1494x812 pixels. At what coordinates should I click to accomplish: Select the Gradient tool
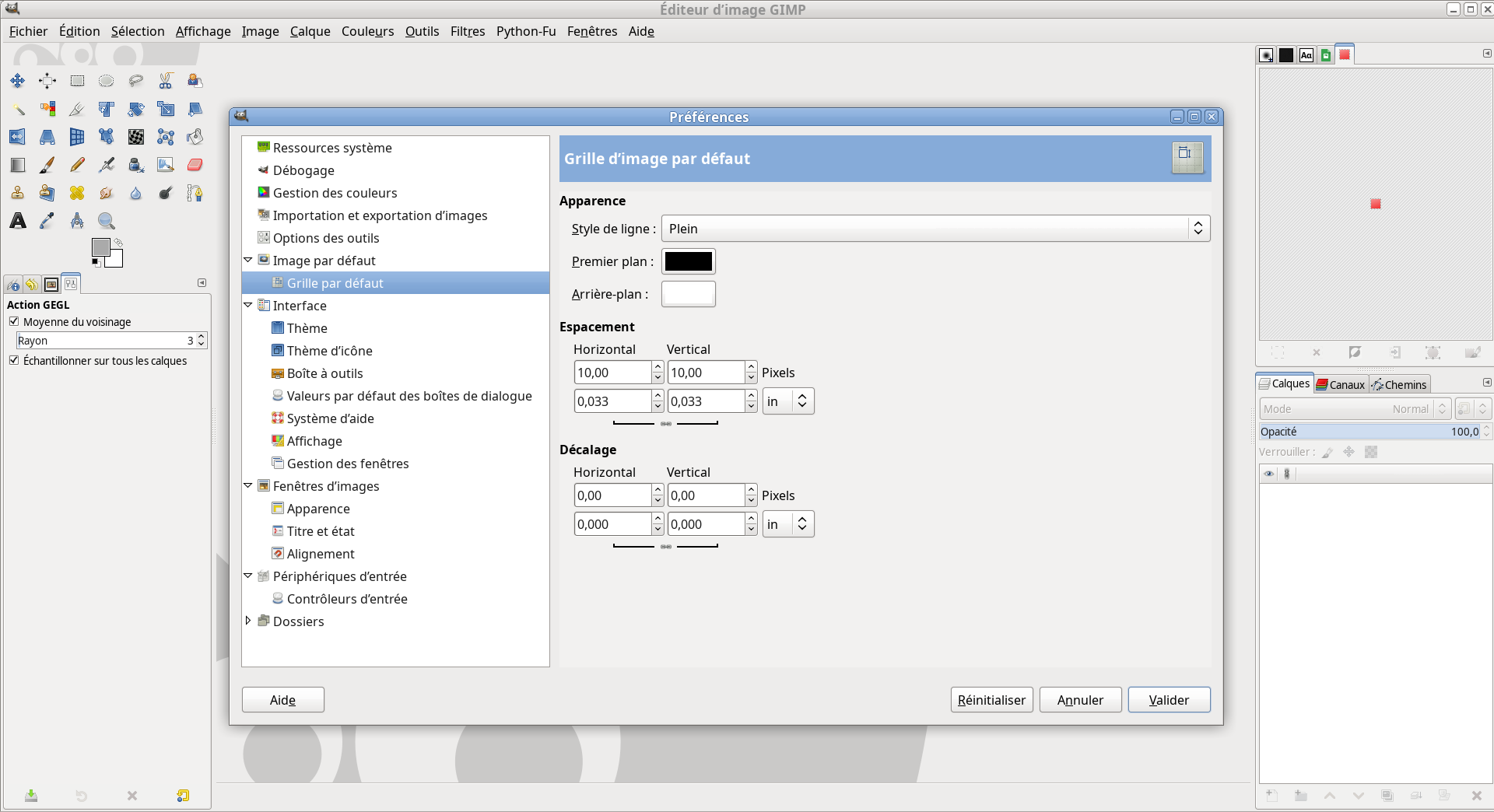click(x=17, y=165)
